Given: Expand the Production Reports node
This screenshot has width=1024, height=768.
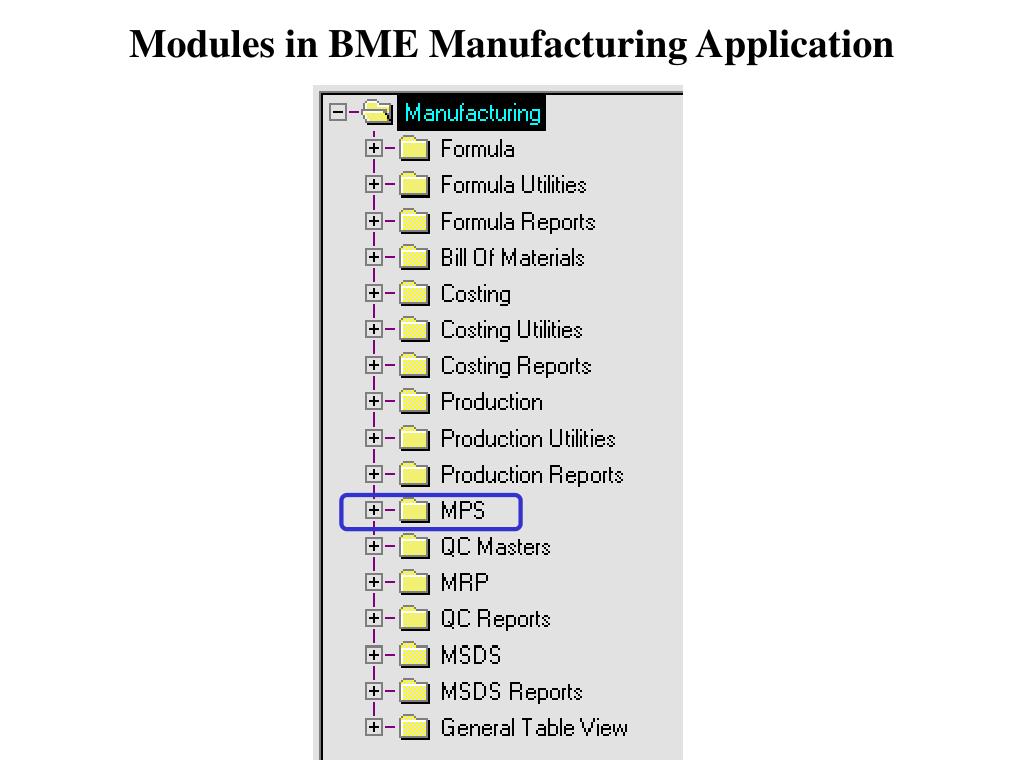Looking at the screenshot, I should pos(374,473).
